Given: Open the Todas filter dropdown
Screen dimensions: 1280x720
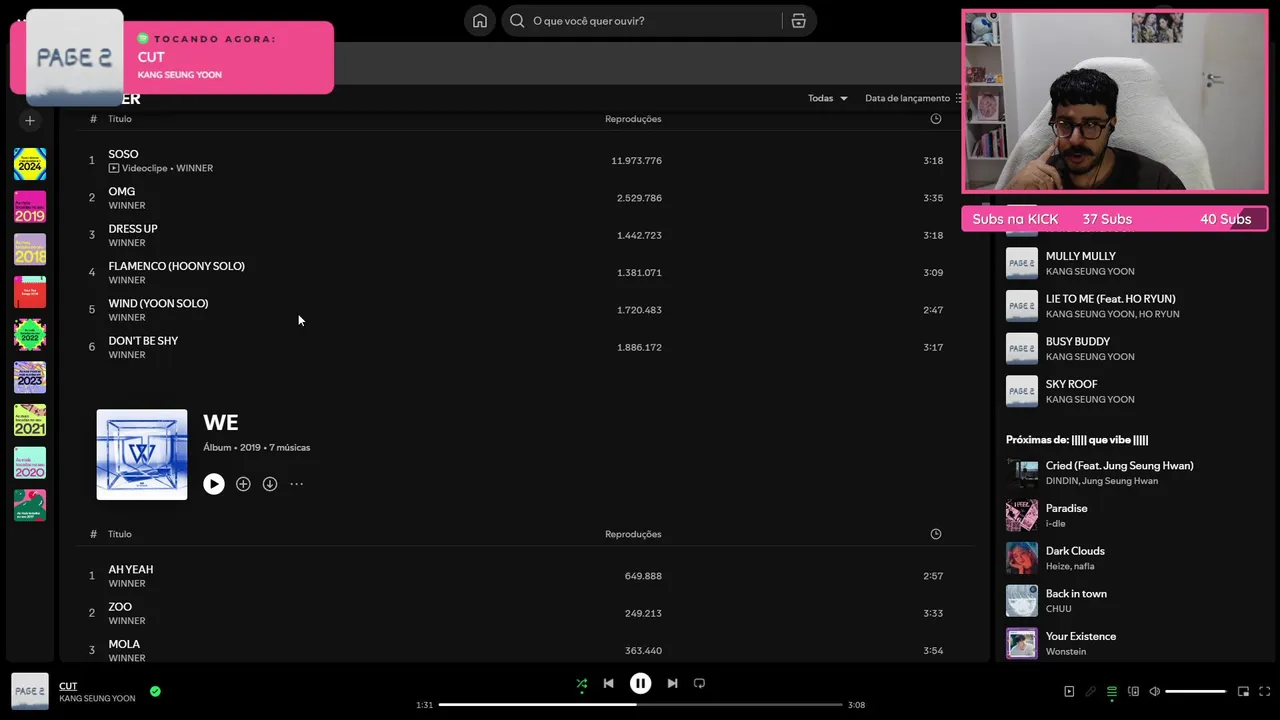Looking at the screenshot, I should [x=828, y=98].
